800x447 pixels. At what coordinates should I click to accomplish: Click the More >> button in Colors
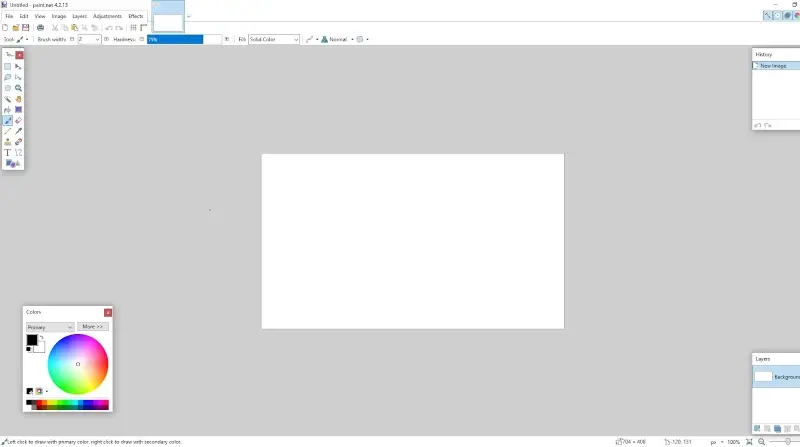[92, 327]
